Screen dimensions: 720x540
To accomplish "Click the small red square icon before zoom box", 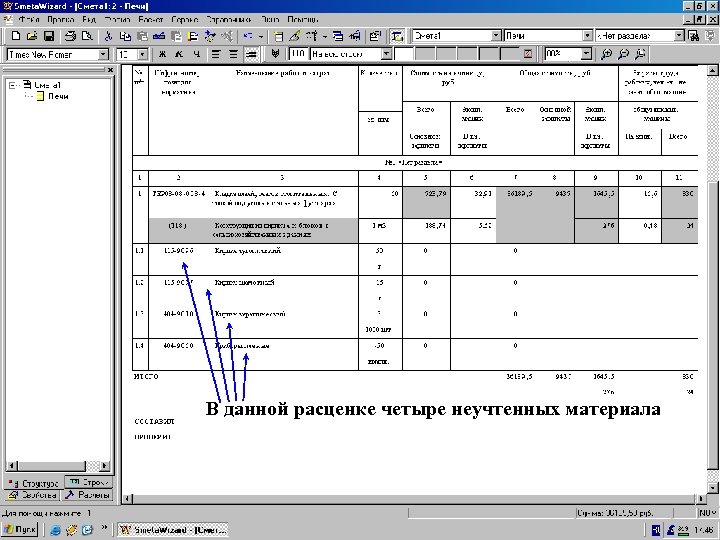I will [528, 54].
